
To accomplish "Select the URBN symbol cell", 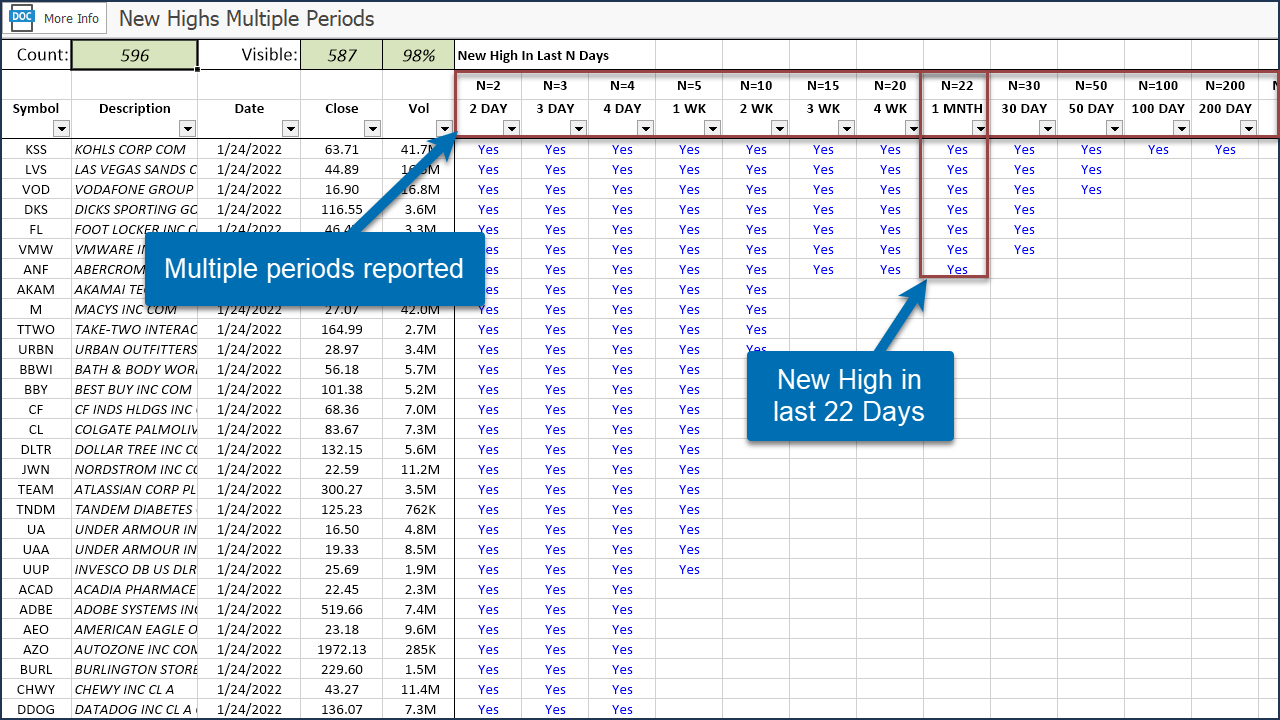I will point(36,350).
